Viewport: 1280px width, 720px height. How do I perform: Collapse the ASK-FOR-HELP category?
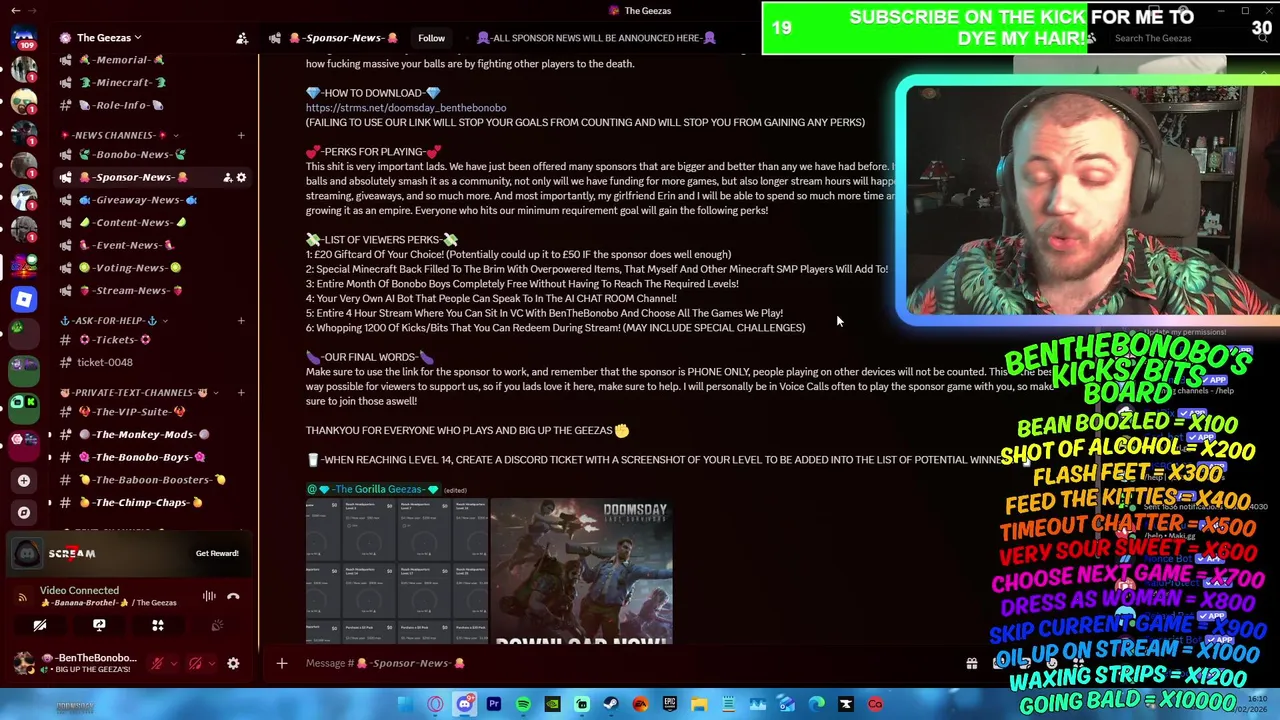[115, 320]
